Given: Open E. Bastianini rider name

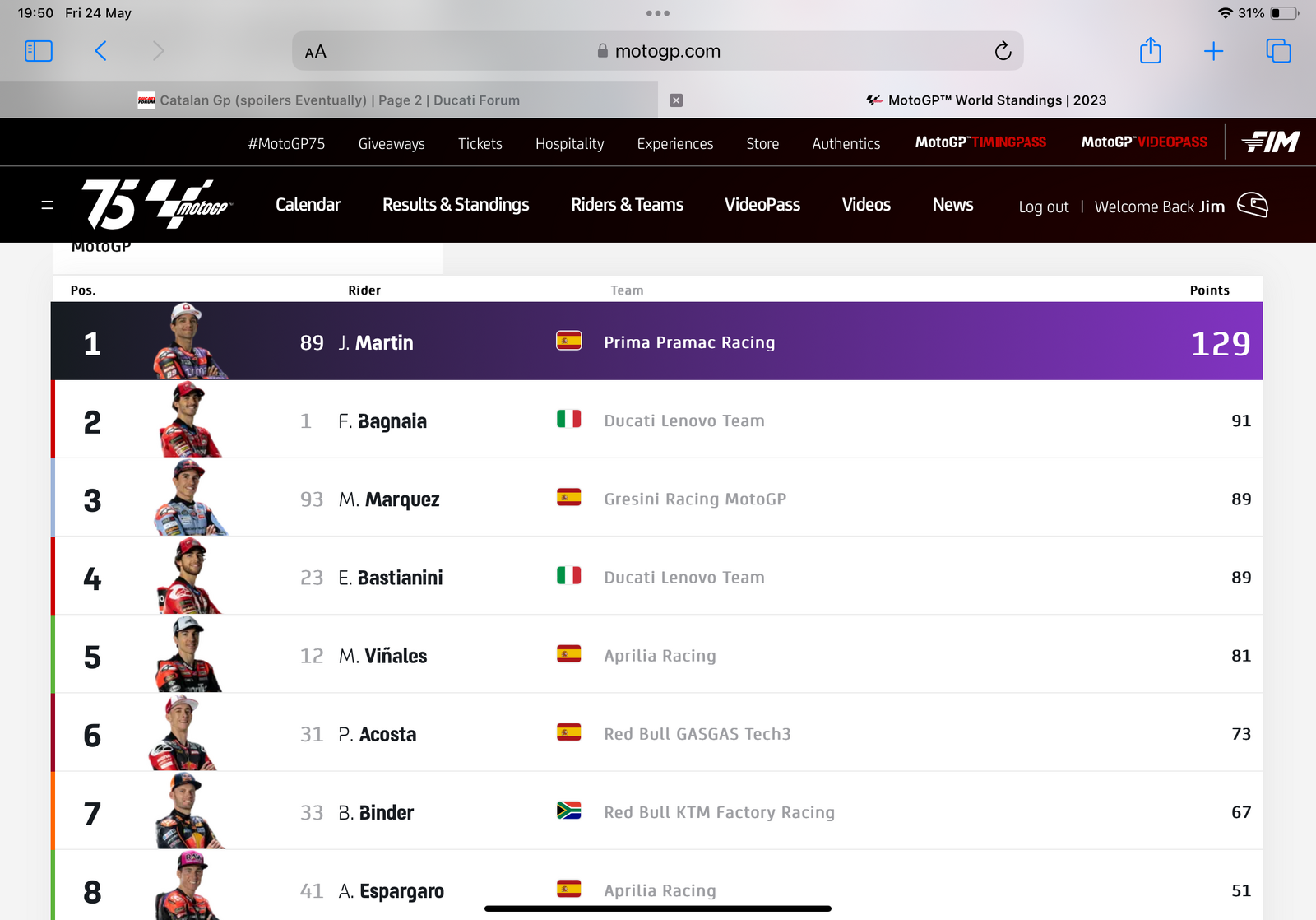Looking at the screenshot, I should pos(391,578).
